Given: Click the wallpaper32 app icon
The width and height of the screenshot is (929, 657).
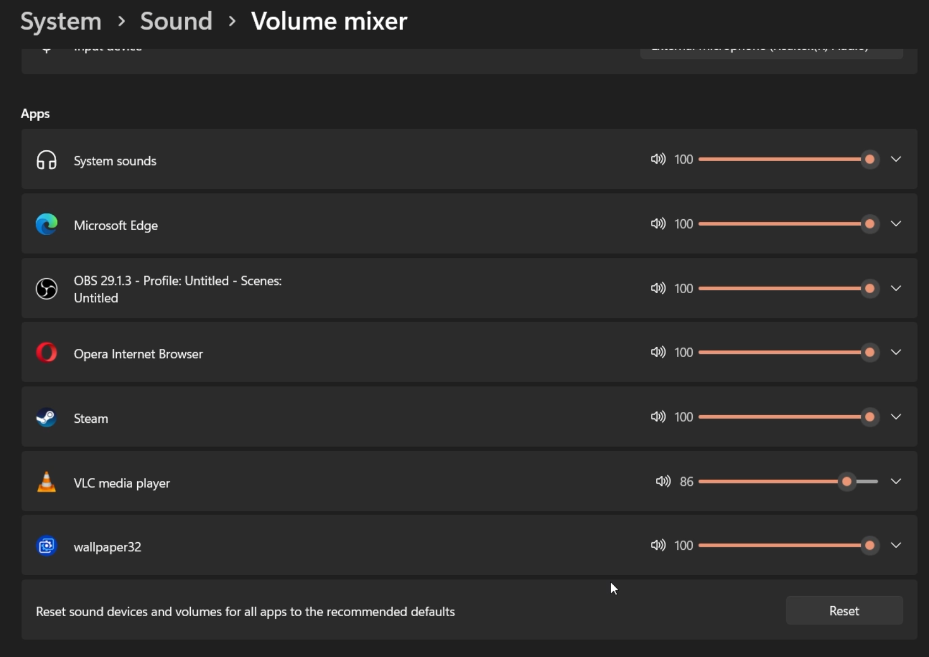Looking at the screenshot, I should 46,546.
